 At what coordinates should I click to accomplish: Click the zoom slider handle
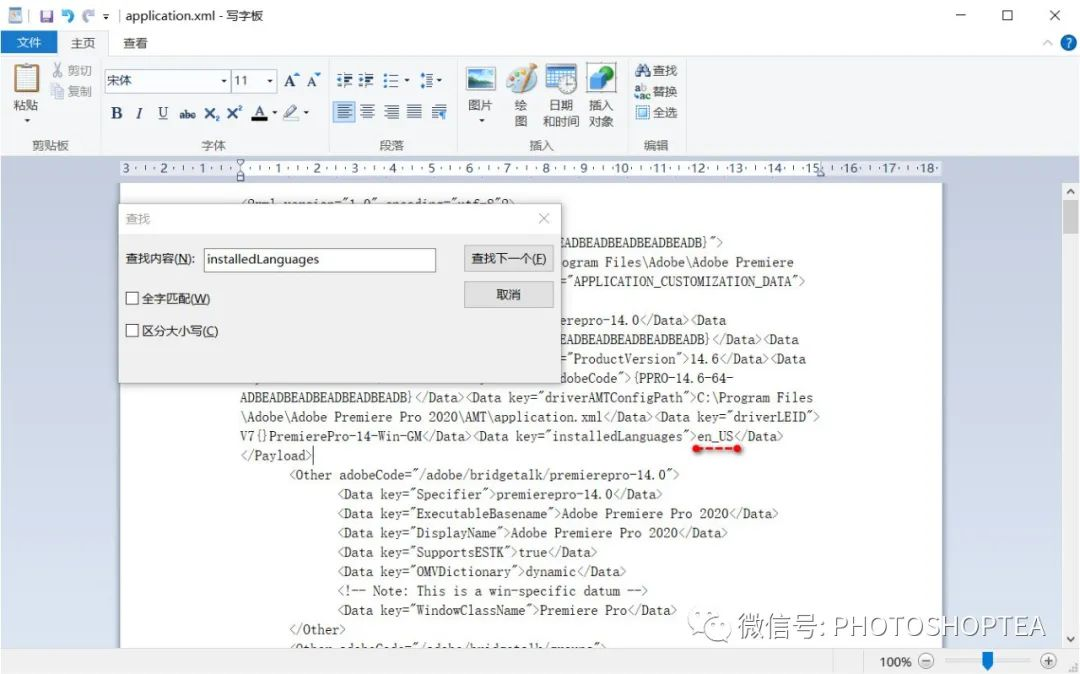988,661
